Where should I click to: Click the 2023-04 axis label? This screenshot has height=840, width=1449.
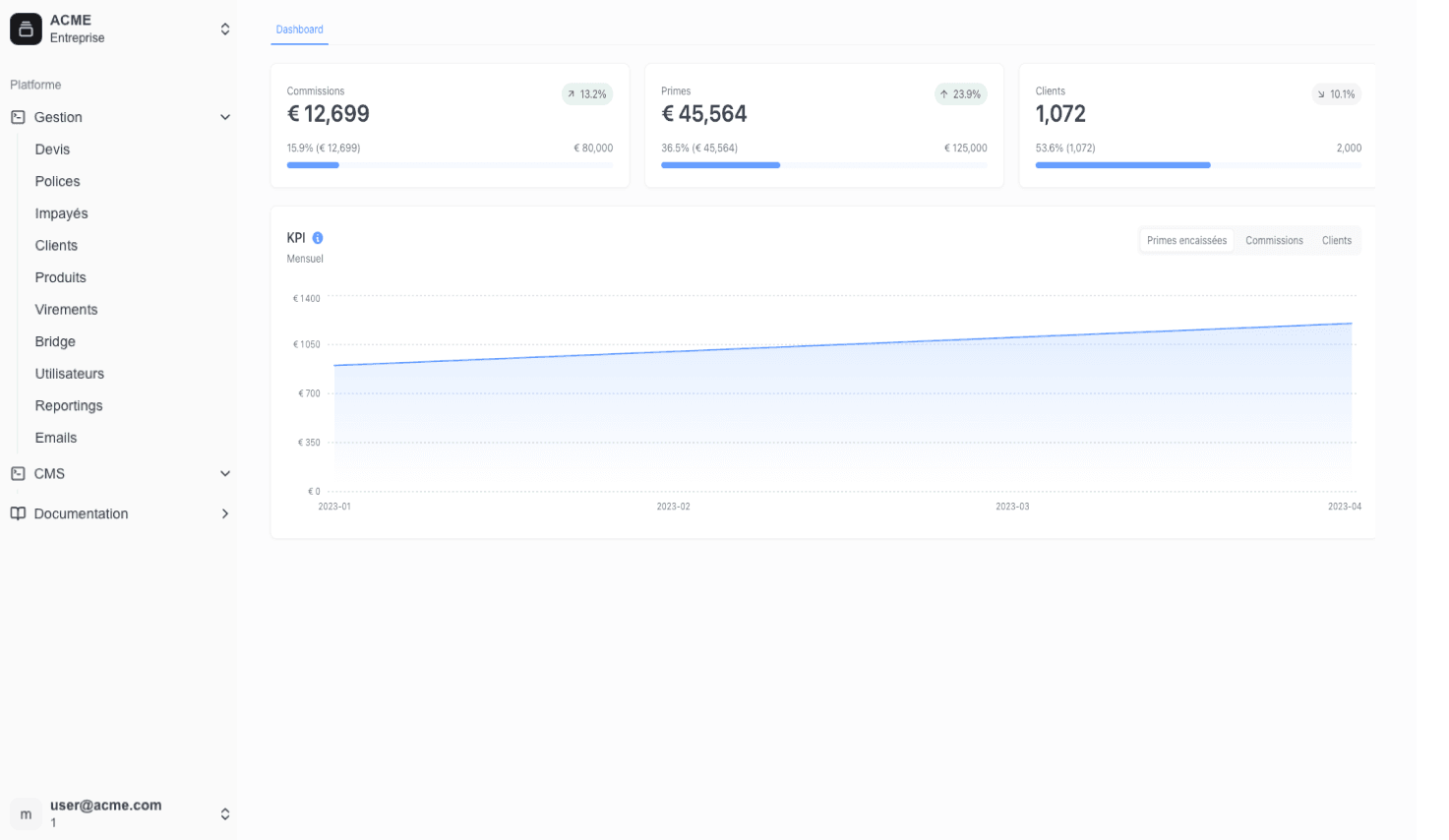click(x=1345, y=507)
